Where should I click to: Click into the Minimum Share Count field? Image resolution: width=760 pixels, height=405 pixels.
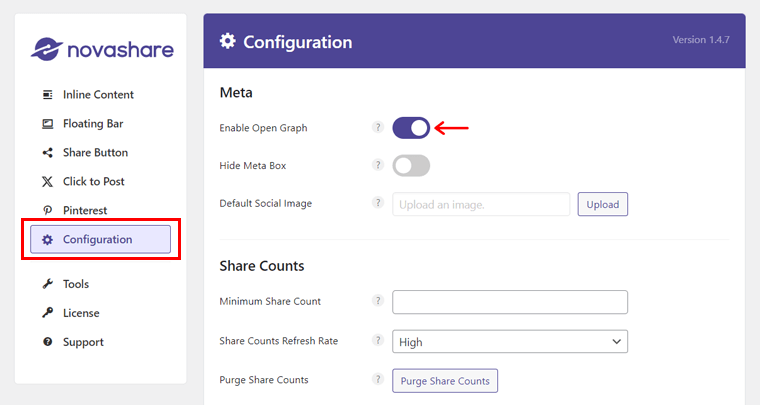click(510, 302)
